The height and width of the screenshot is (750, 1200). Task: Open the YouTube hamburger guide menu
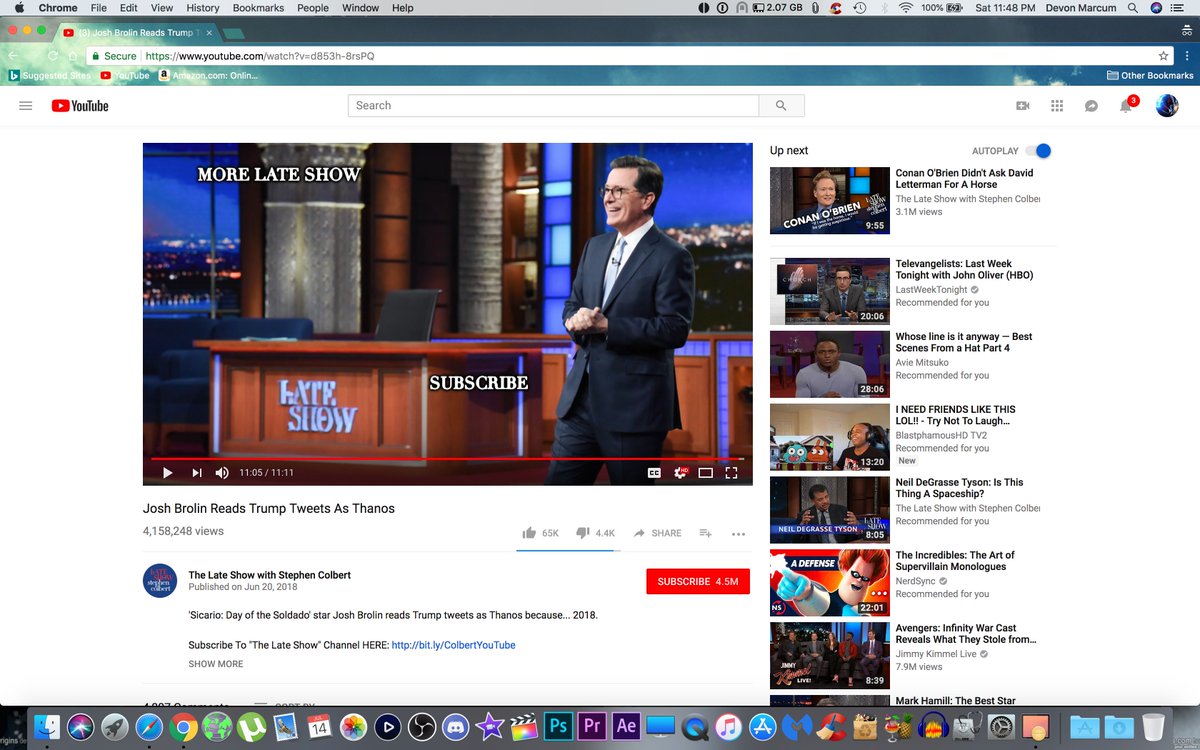(26, 106)
